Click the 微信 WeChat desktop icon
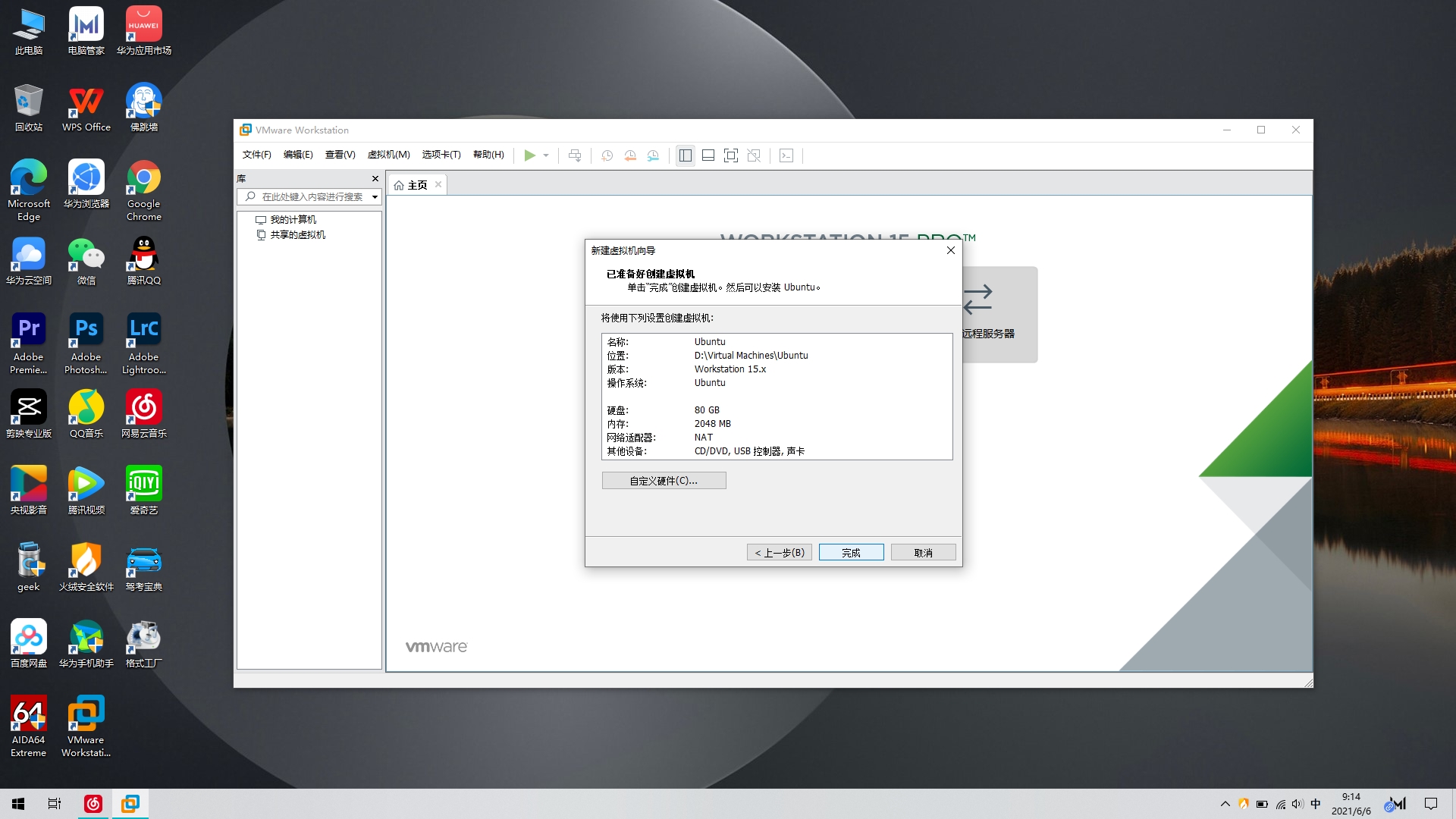This screenshot has height=819, width=1456. click(86, 261)
